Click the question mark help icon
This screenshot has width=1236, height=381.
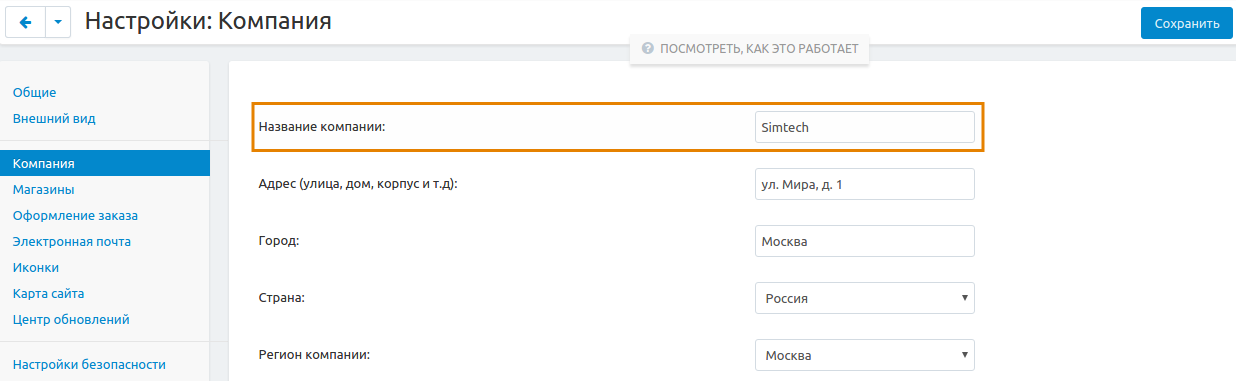(648, 48)
